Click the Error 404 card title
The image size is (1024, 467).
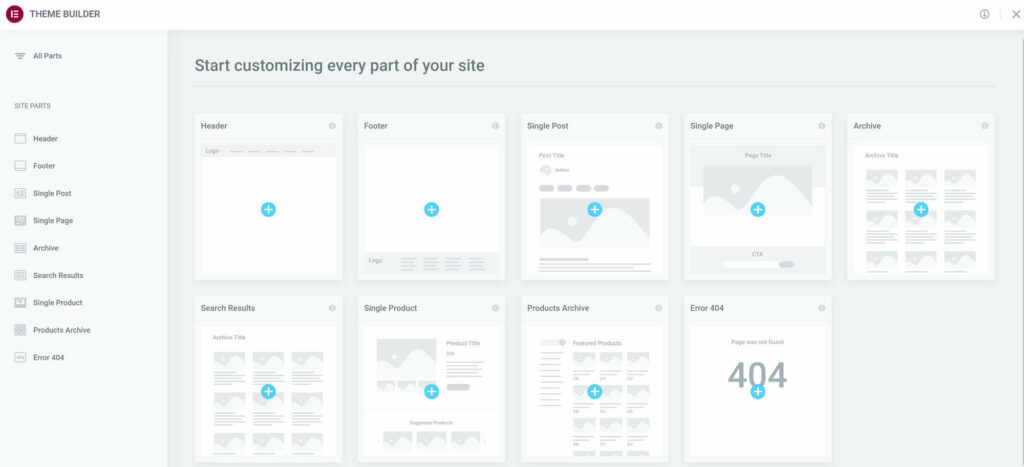click(707, 308)
